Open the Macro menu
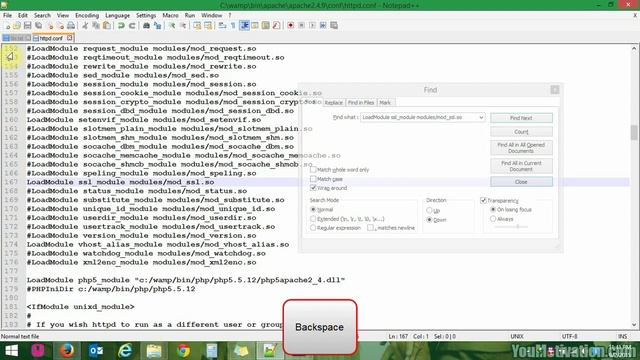 pyautogui.click(x=171, y=15)
